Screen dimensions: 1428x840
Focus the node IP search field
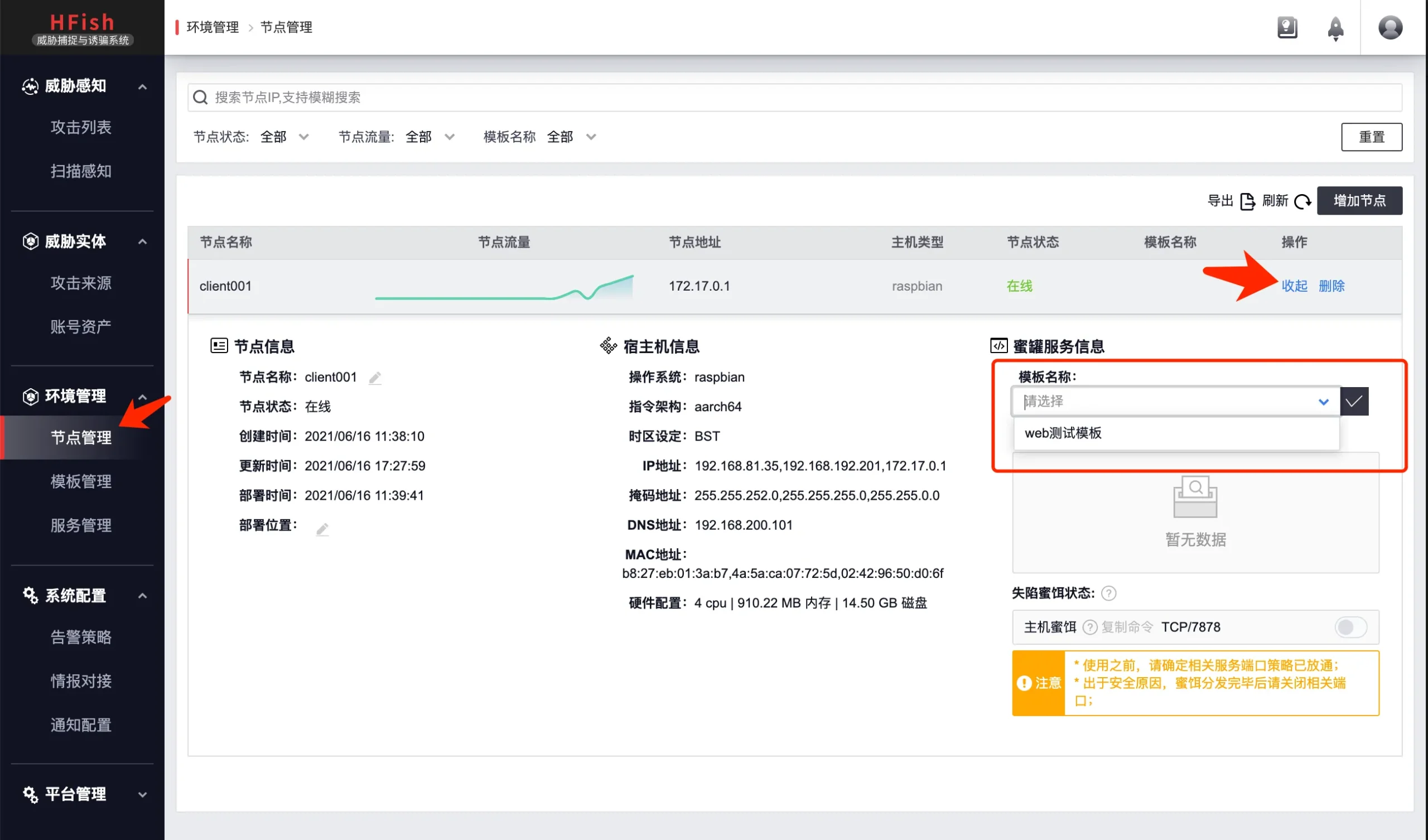[x=794, y=98]
